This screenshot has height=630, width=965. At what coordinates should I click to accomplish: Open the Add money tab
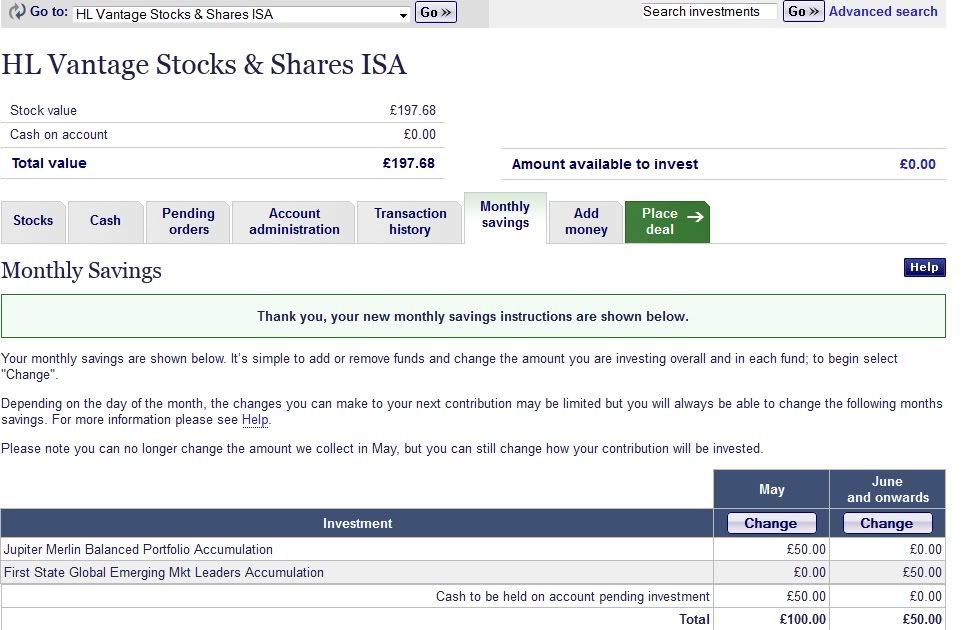pyautogui.click(x=586, y=221)
